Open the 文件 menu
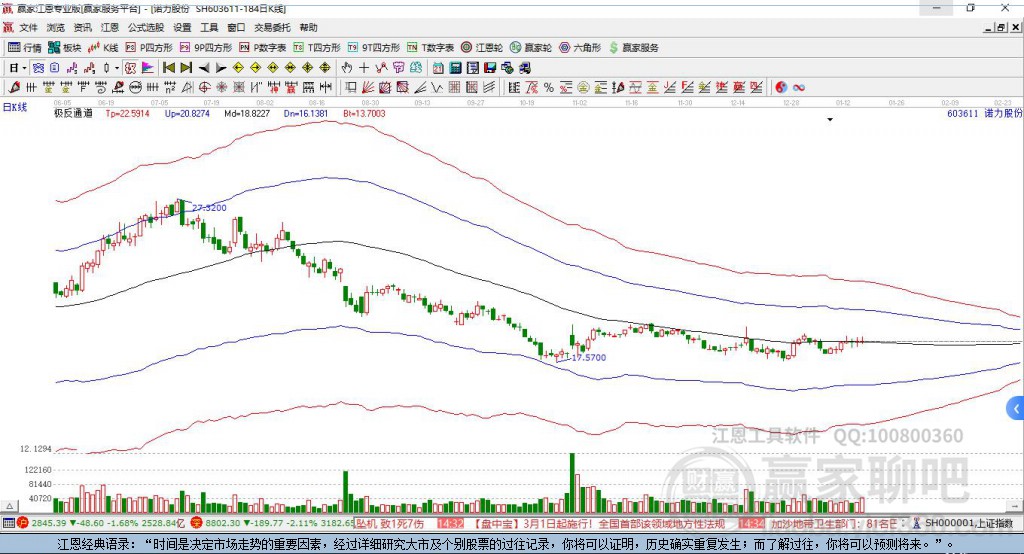Image resolution: width=1024 pixels, height=554 pixels. coord(28,27)
